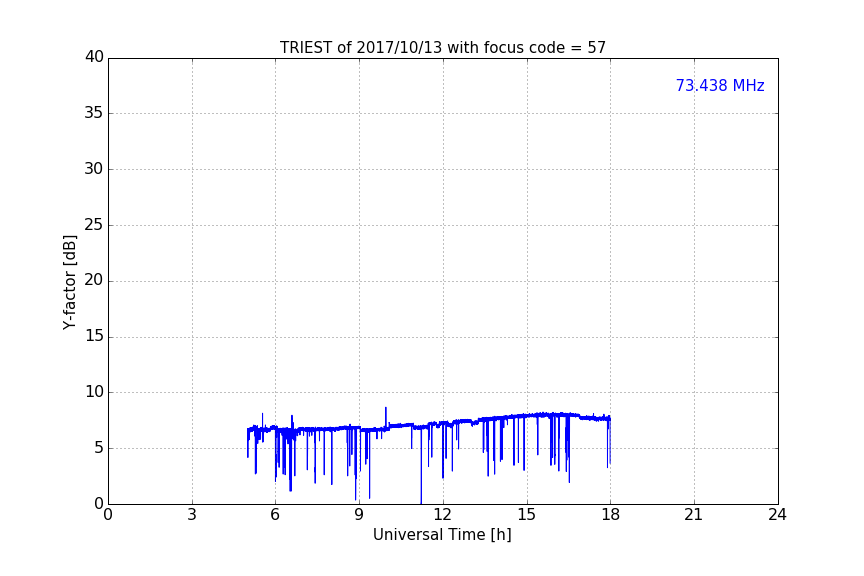Click the 'Y-factor [dB]' axis label
Viewport: 864px width, 576px height.
click(x=69, y=282)
